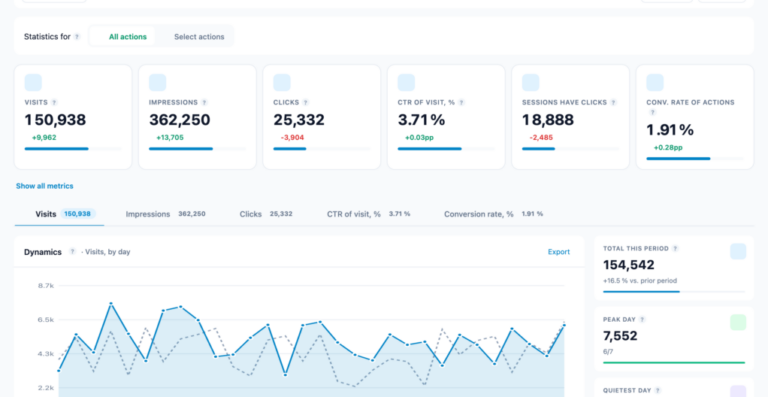Image resolution: width=768 pixels, height=397 pixels.
Task: Click the Impressions card icon
Action: pos(158,83)
